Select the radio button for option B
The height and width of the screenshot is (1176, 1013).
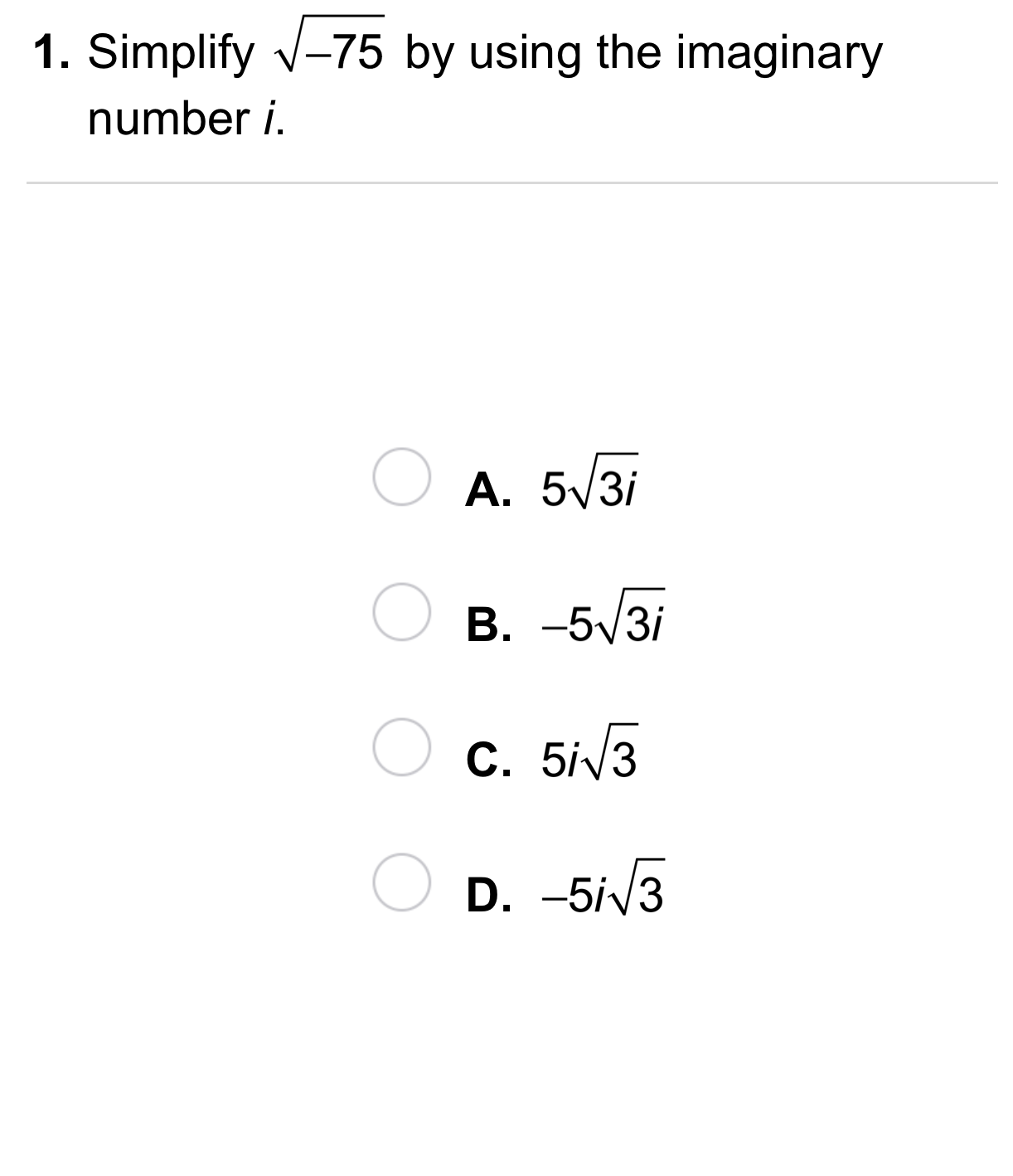(x=401, y=612)
